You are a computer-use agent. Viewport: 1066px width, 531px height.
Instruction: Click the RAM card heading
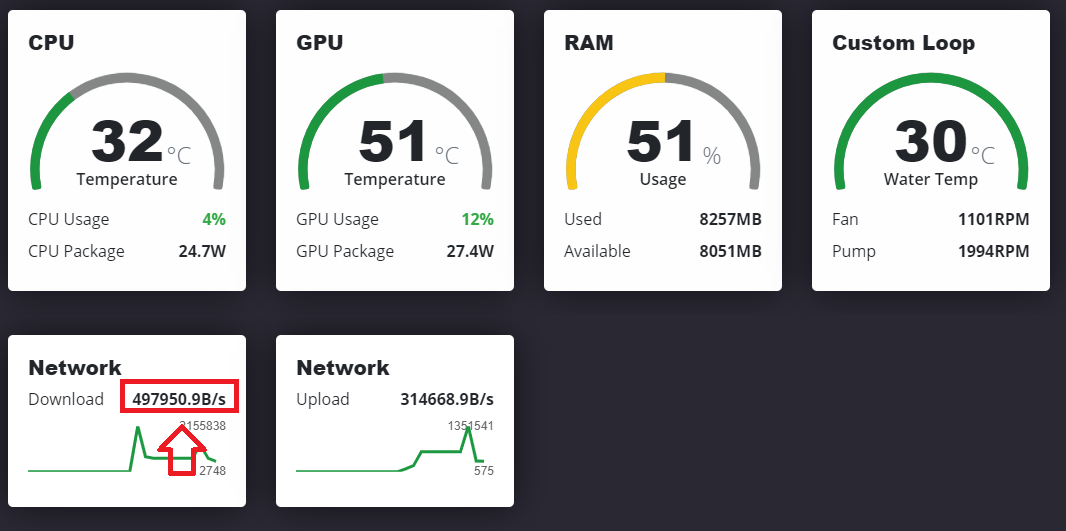click(x=589, y=43)
